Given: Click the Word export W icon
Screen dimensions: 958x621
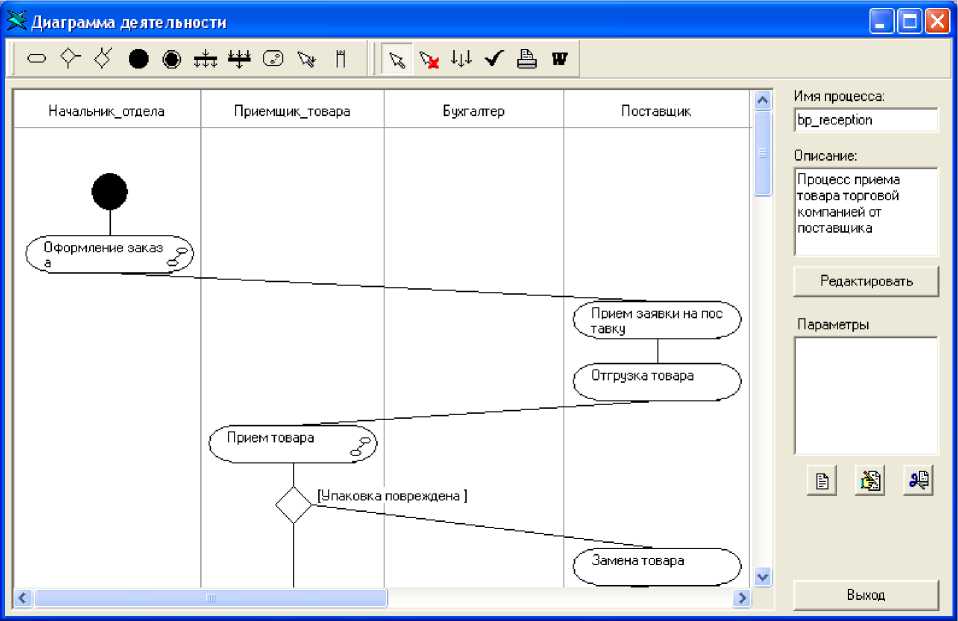Looking at the screenshot, I should (560, 59).
